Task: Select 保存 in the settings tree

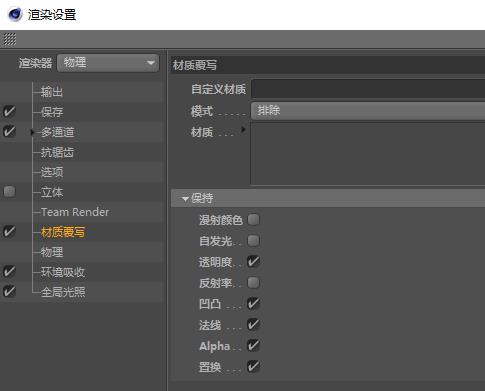Action: pos(52,112)
